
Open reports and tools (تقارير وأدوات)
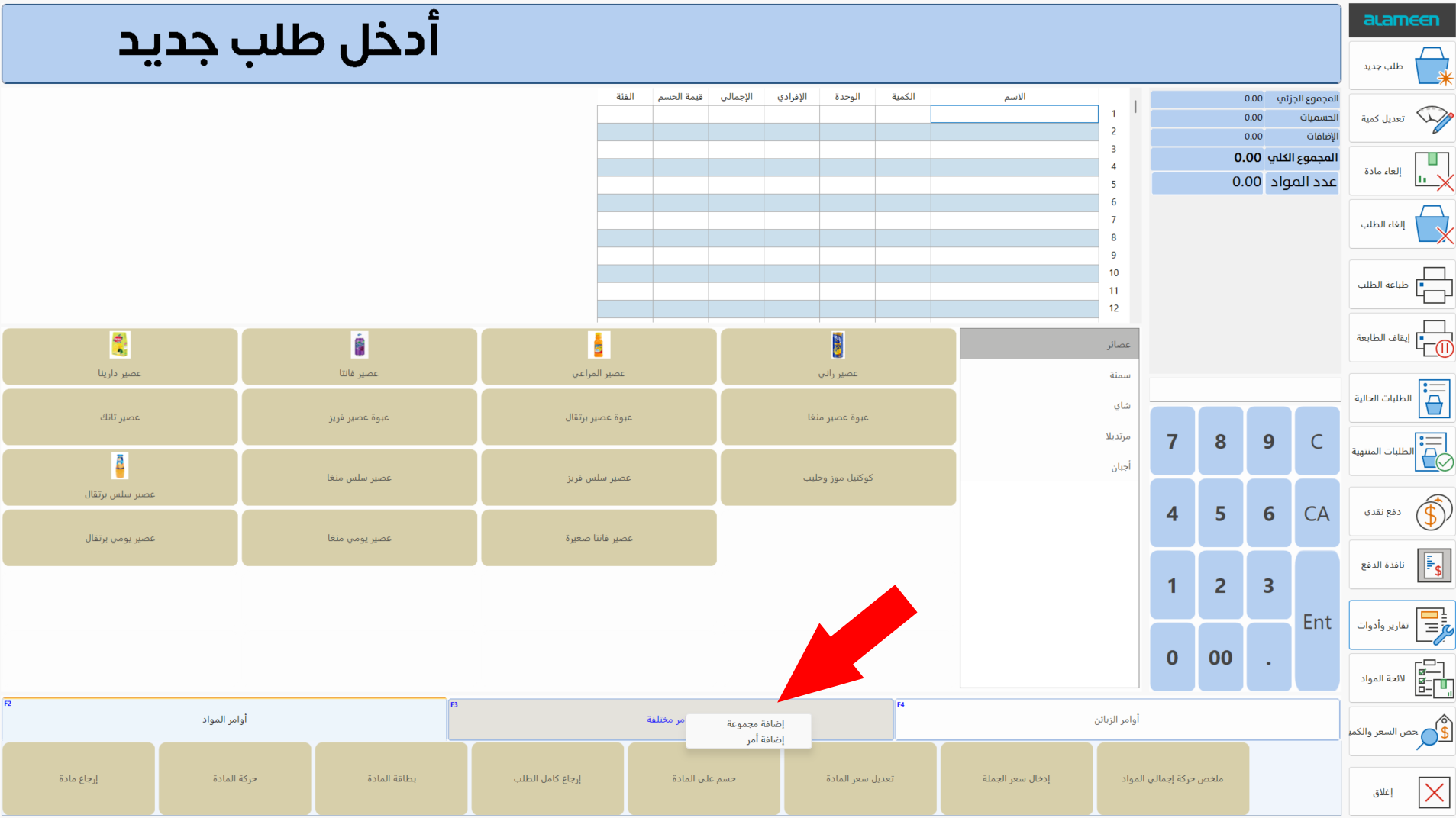(x=1401, y=624)
